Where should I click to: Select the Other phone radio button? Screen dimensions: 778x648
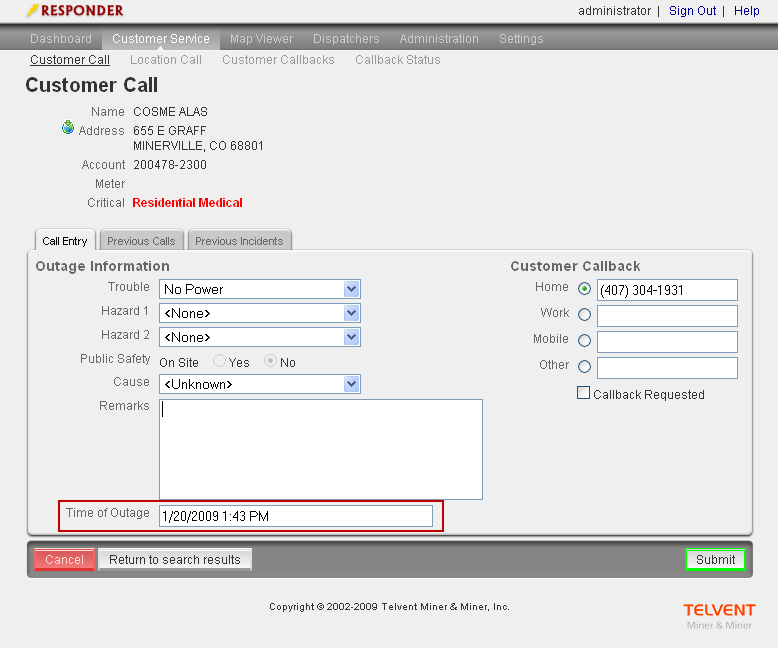click(x=585, y=367)
